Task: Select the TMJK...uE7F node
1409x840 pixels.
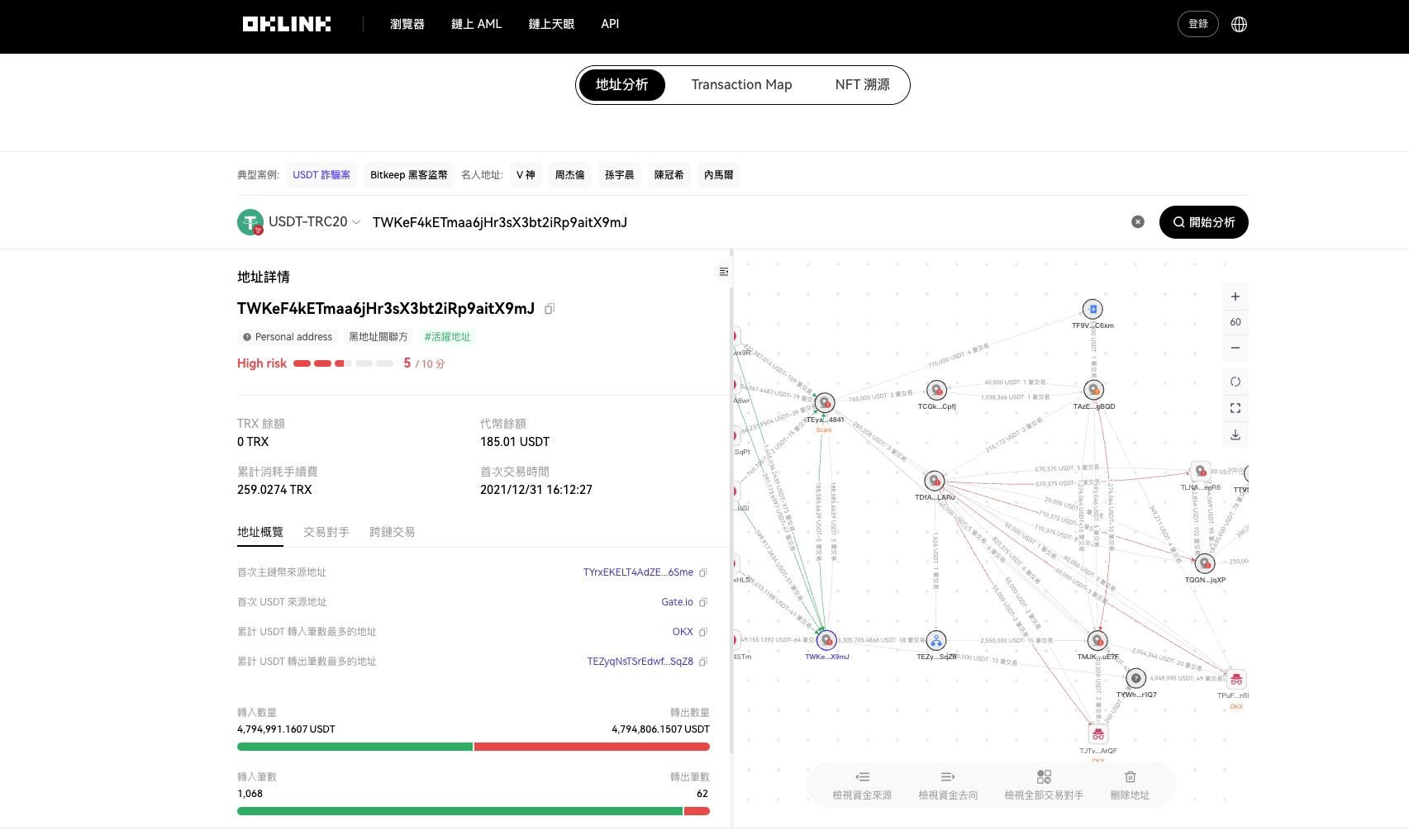Action: [x=1097, y=640]
